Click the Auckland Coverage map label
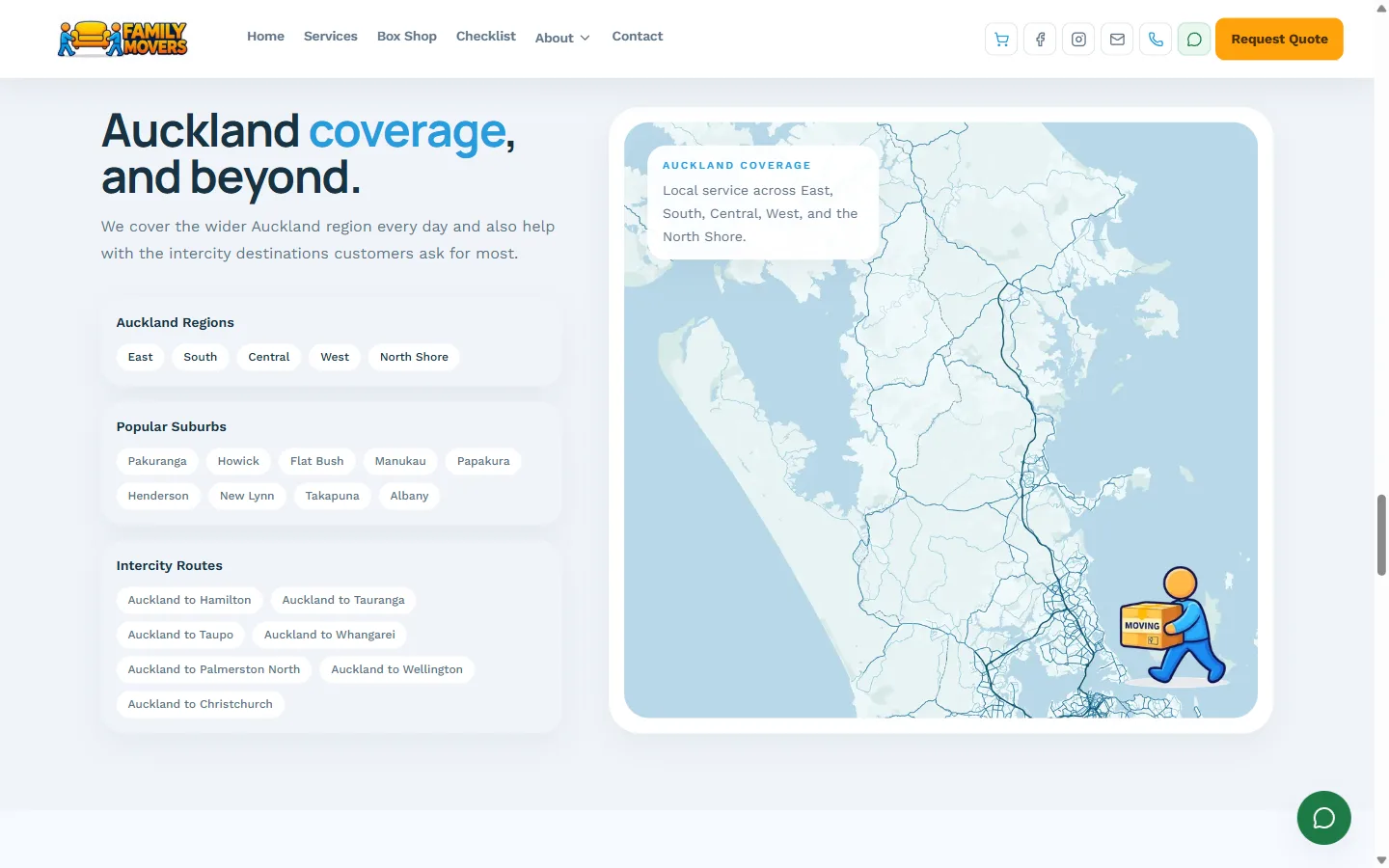The height and width of the screenshot is (868, 1389). point(737,166)
